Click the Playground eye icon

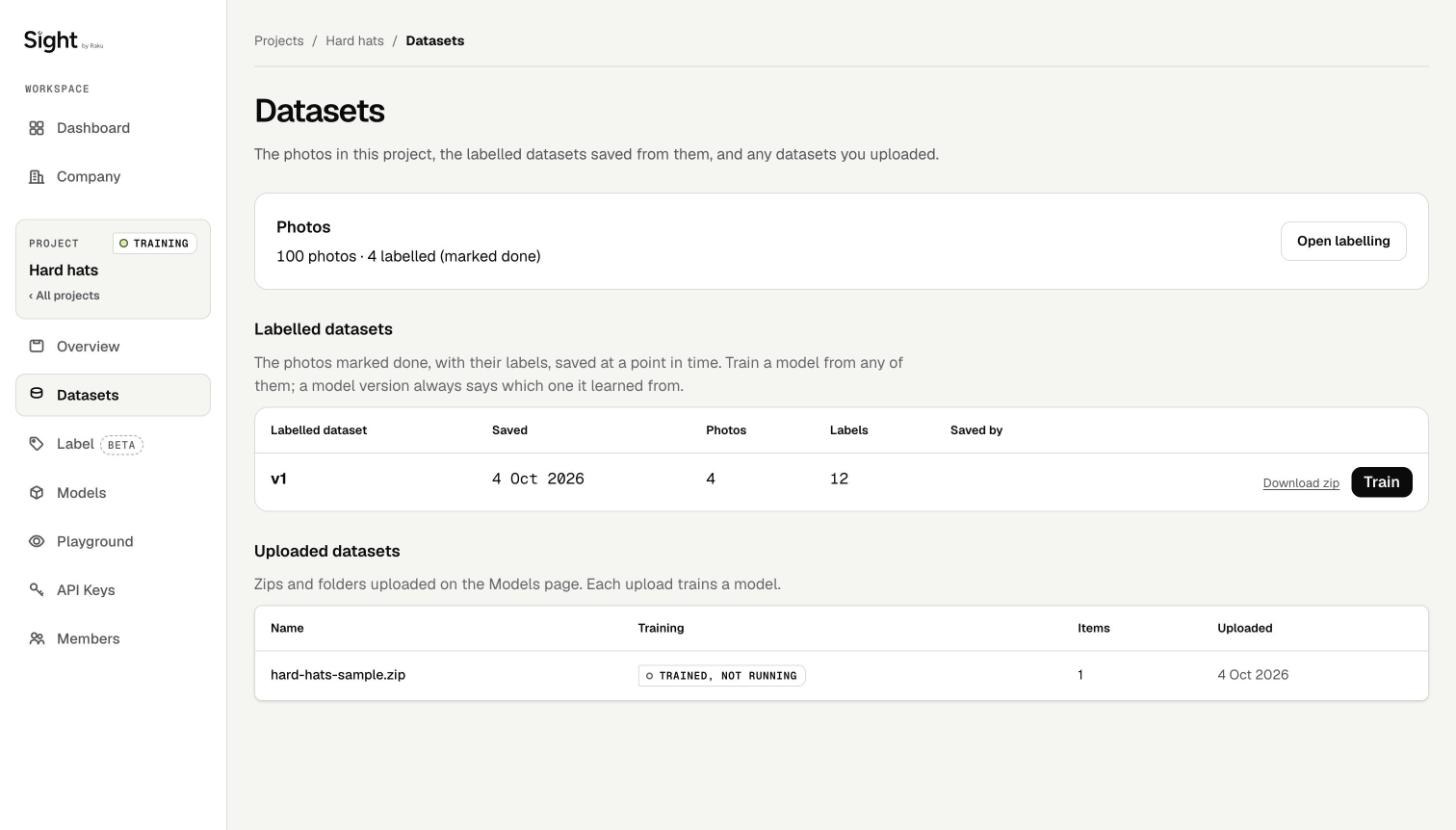click(x=36, y=542)
